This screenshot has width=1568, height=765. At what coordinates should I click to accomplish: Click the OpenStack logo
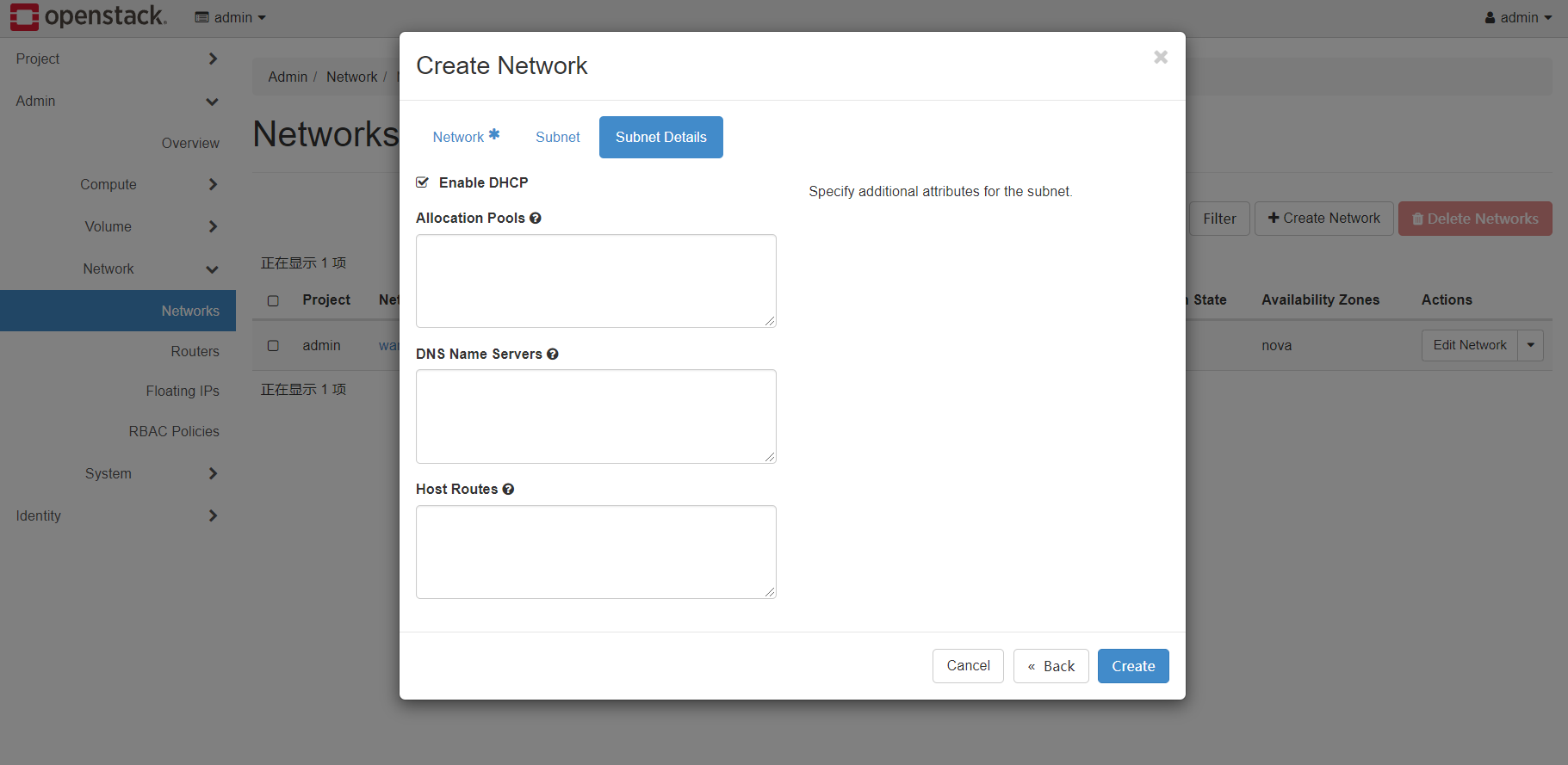88,16
